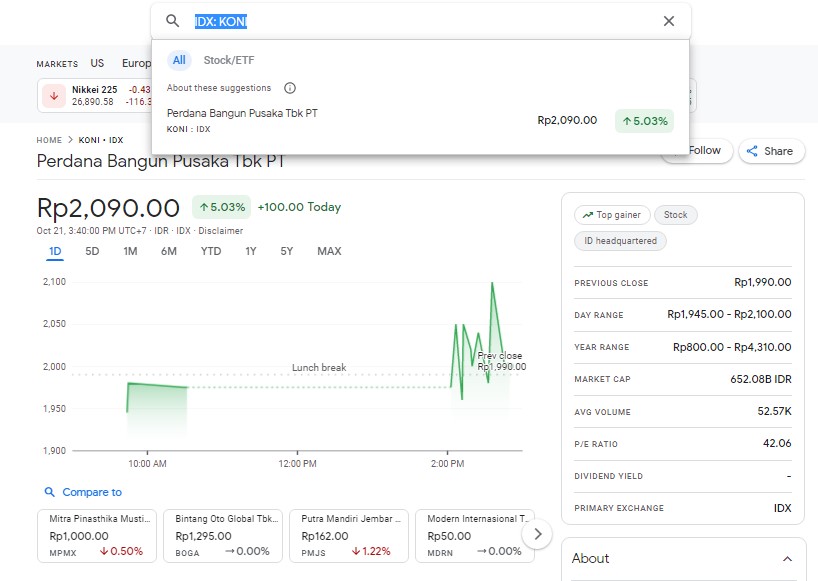This screenshot has height=581, width=818.
Task: Select the All suggestions filter
Action: coord(179,60)
